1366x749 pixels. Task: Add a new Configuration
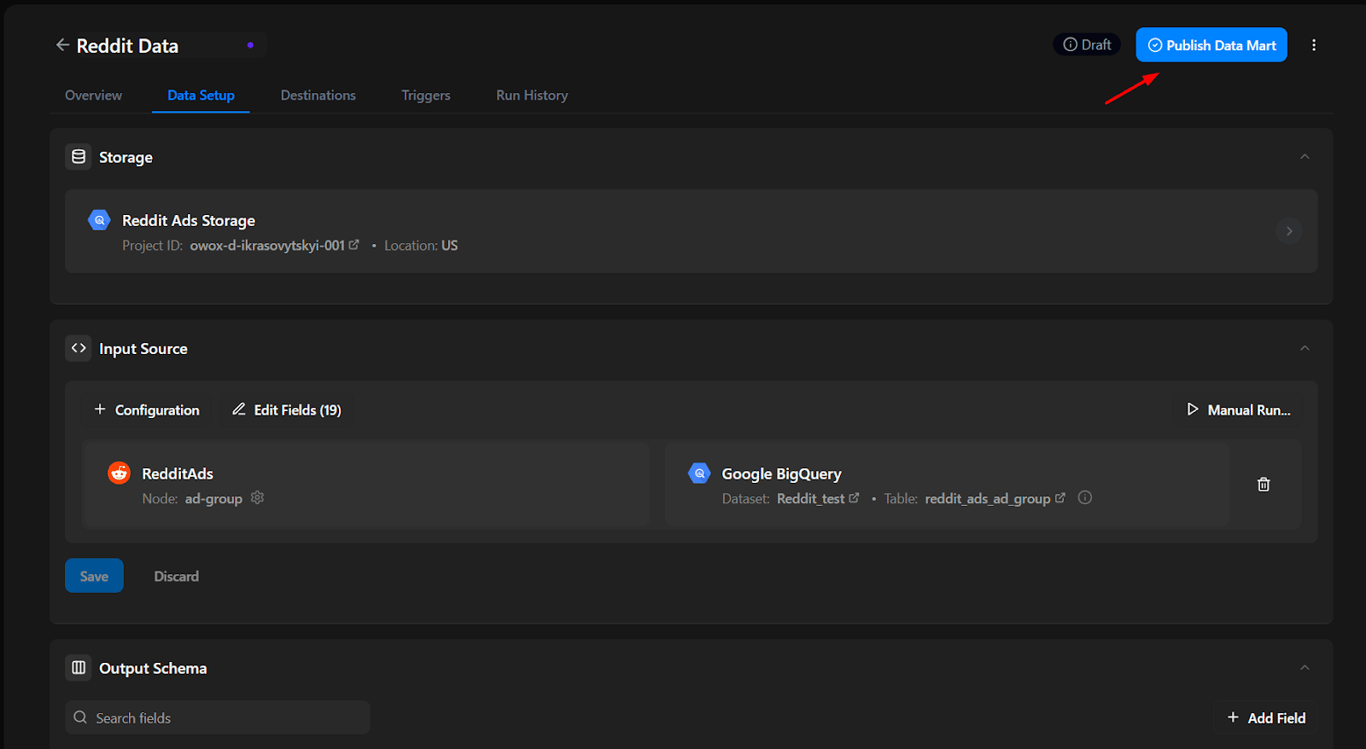tap(147, 410)
